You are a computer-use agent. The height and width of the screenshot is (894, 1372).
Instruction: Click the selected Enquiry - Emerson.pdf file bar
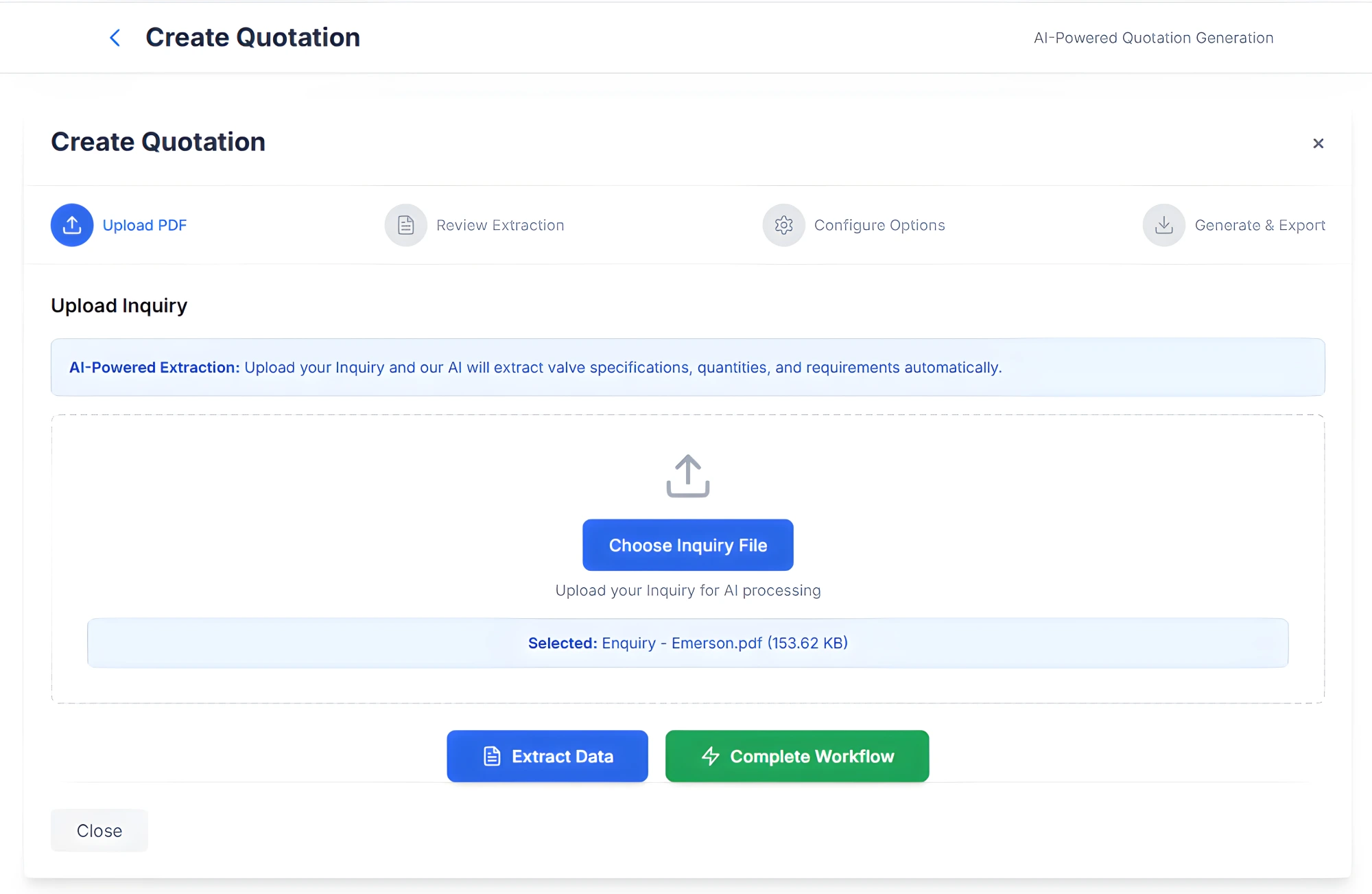tap(687, 643)
